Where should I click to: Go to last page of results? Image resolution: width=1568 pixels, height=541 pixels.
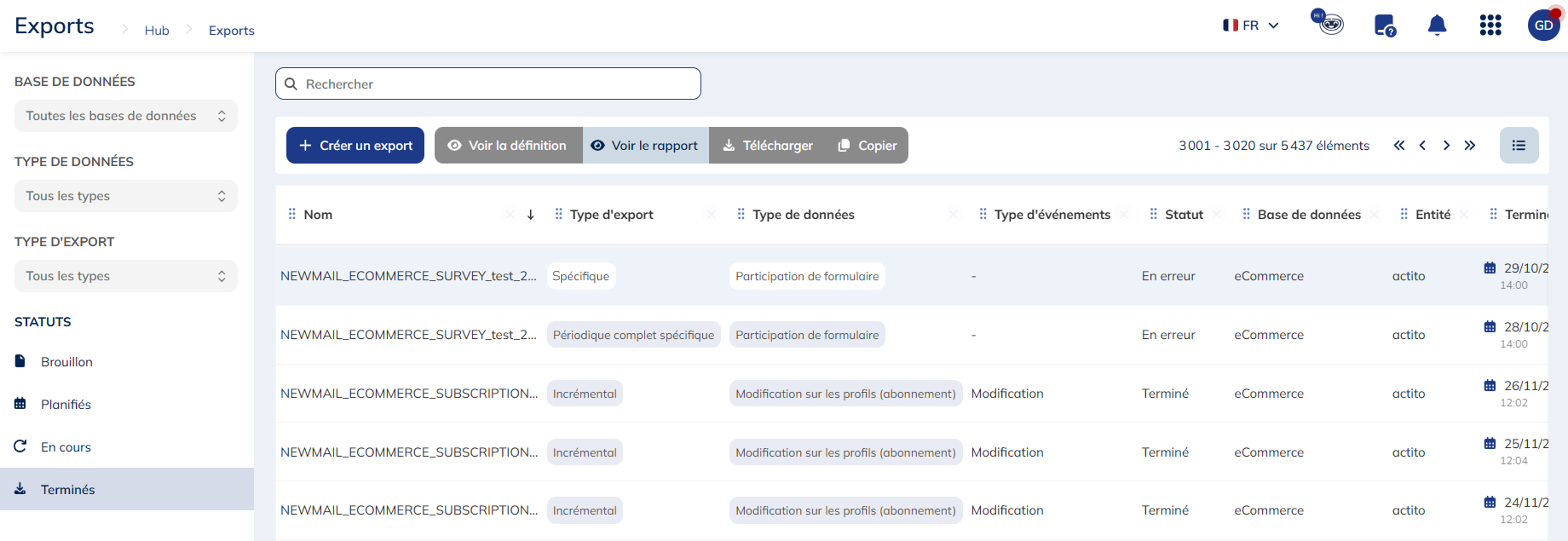tap(1470, 145)
